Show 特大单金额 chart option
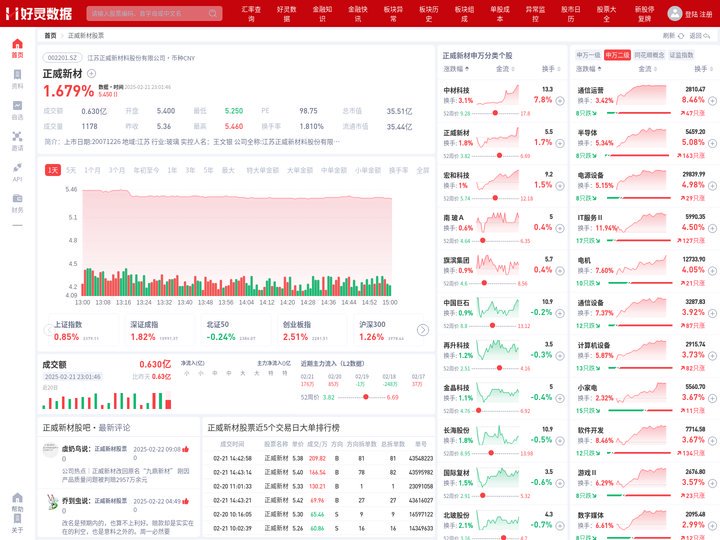Screen dimensions: 720x540 click(263, 170)
